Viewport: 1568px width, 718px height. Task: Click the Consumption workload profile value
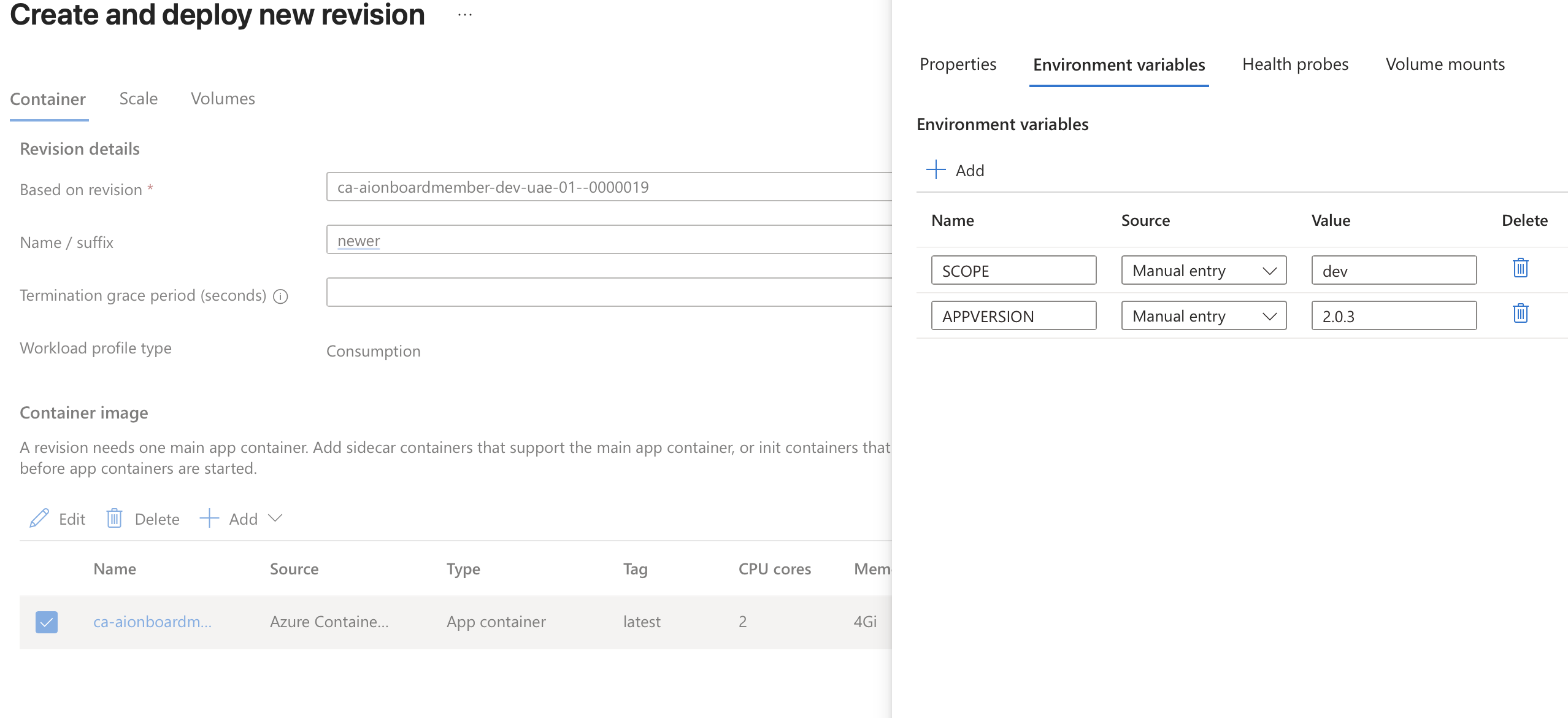click(374, 351)
